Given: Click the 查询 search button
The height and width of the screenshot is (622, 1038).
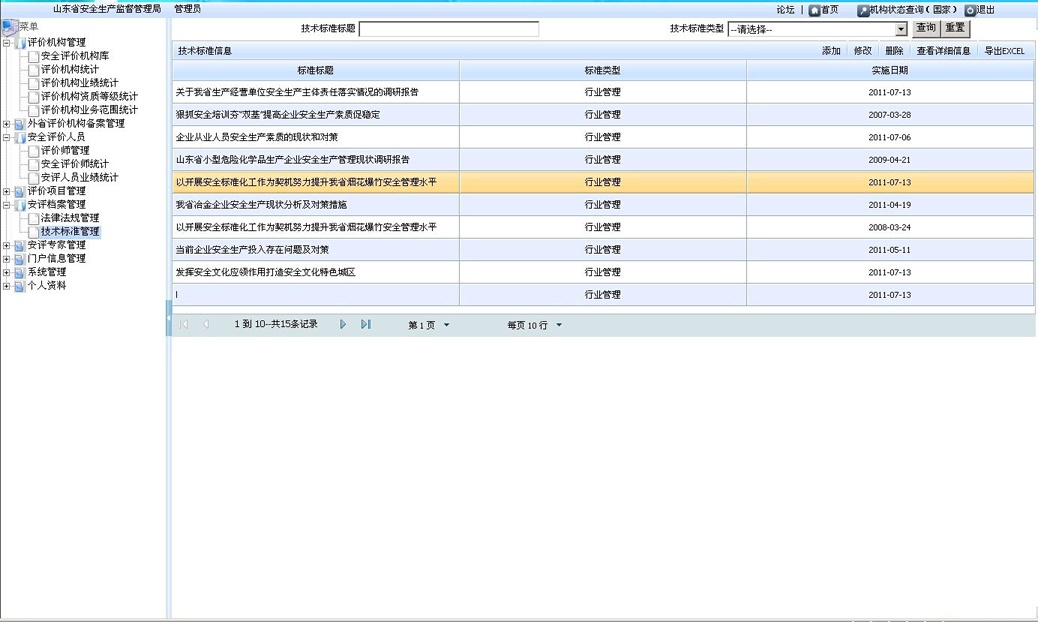Looking at the screenshot, I should (x=926, y=29).
